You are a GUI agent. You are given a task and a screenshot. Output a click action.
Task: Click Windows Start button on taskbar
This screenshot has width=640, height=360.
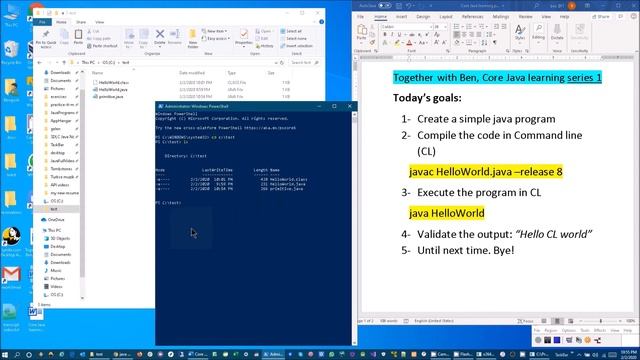click(x=5, y=354)
